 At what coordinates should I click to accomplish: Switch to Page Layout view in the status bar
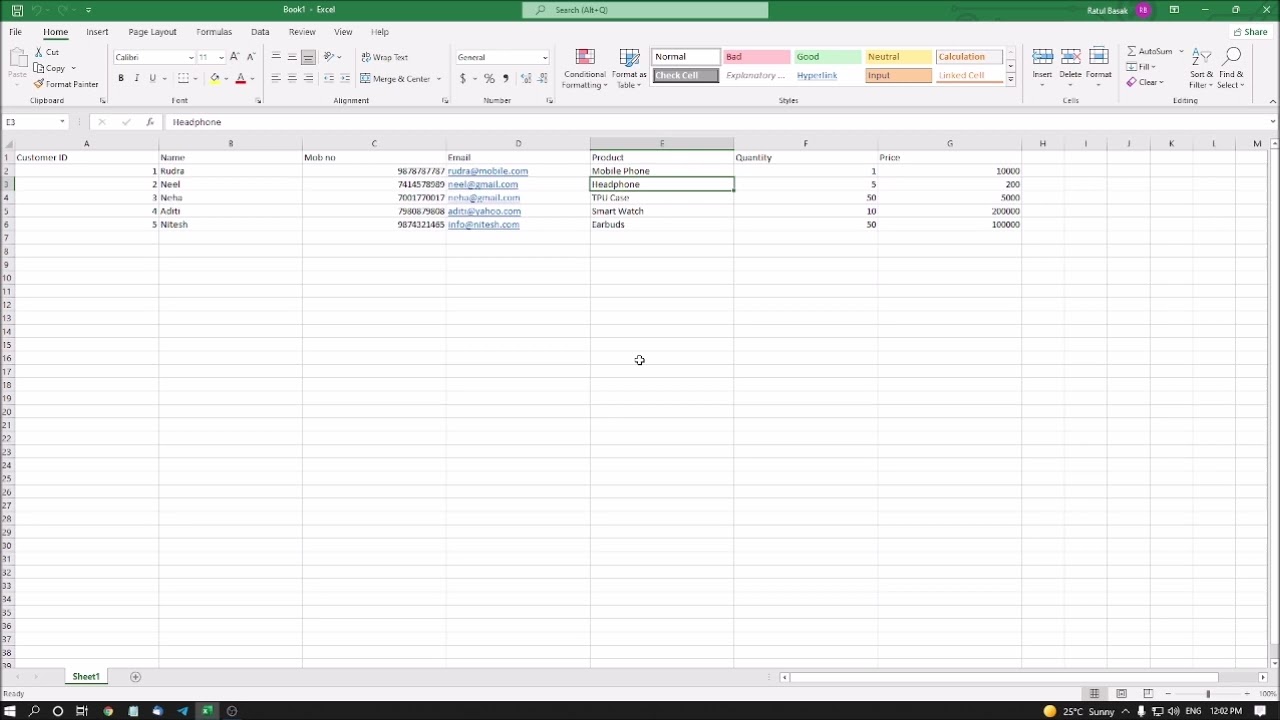point(1121,694)
